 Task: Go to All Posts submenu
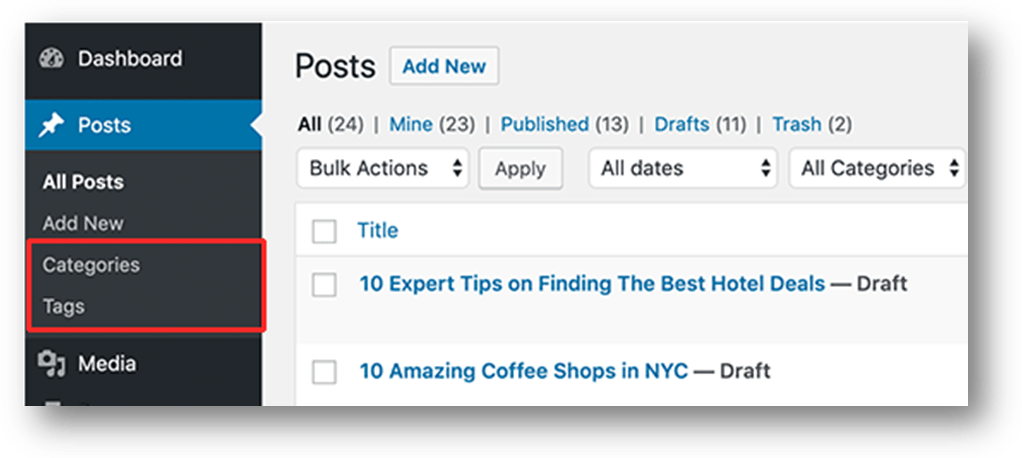coord(83,182)
